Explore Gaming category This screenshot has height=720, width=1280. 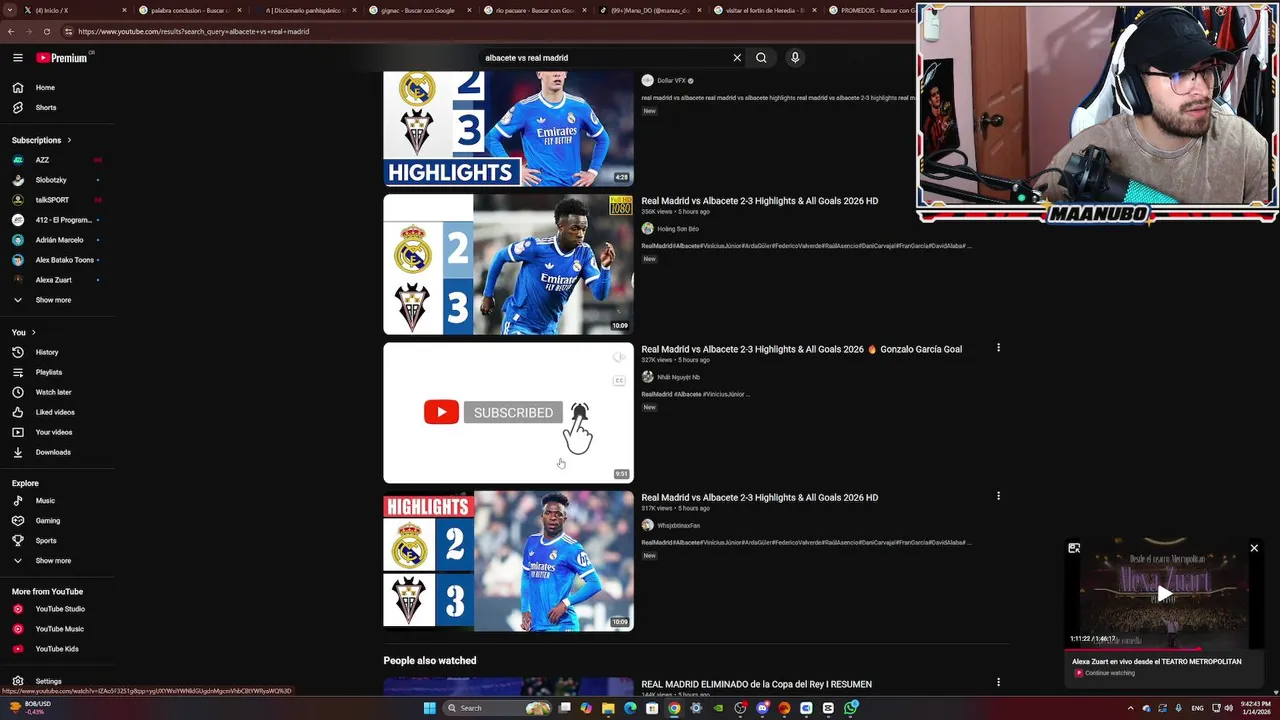point(57,520)
